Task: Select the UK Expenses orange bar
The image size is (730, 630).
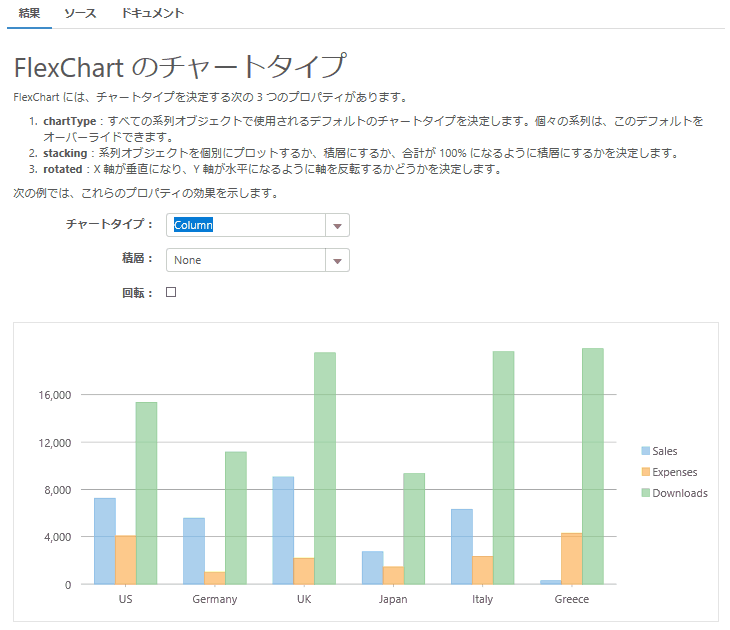Action: (304, 571)
